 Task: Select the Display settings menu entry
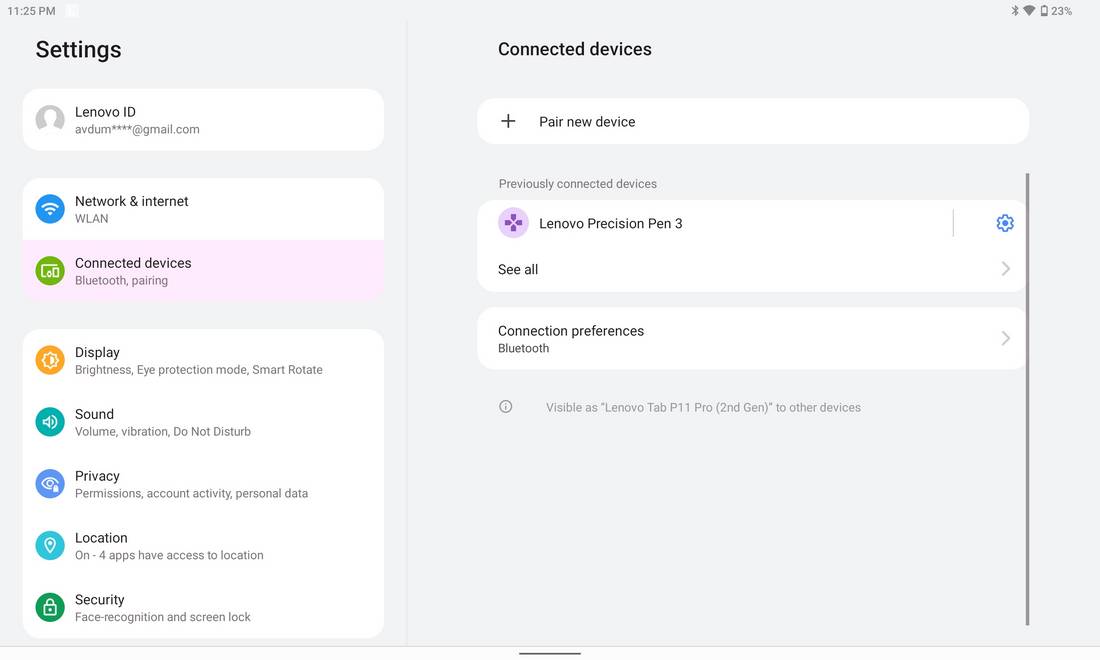point(203,361)
